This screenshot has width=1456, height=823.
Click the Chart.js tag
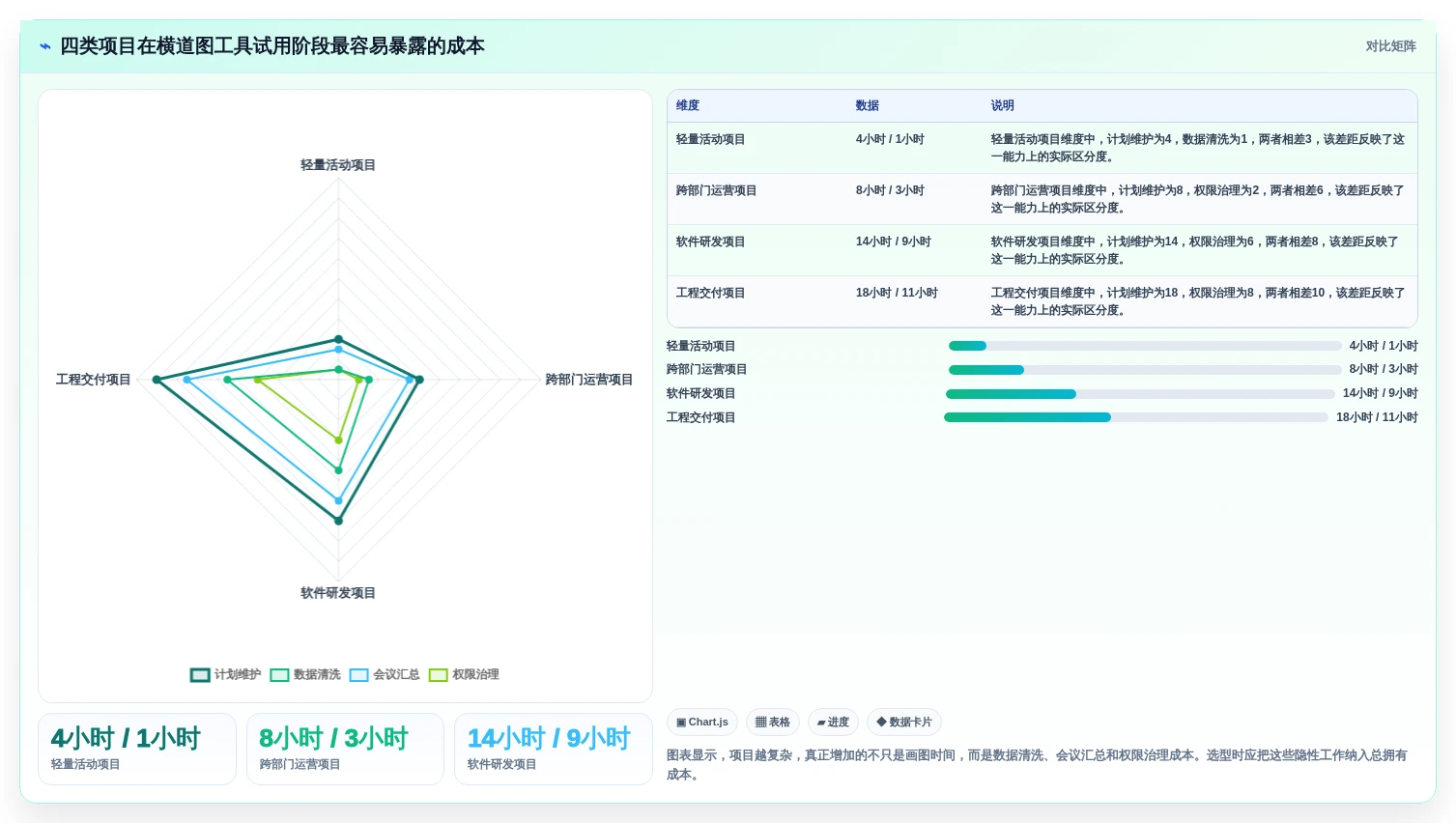702,723
